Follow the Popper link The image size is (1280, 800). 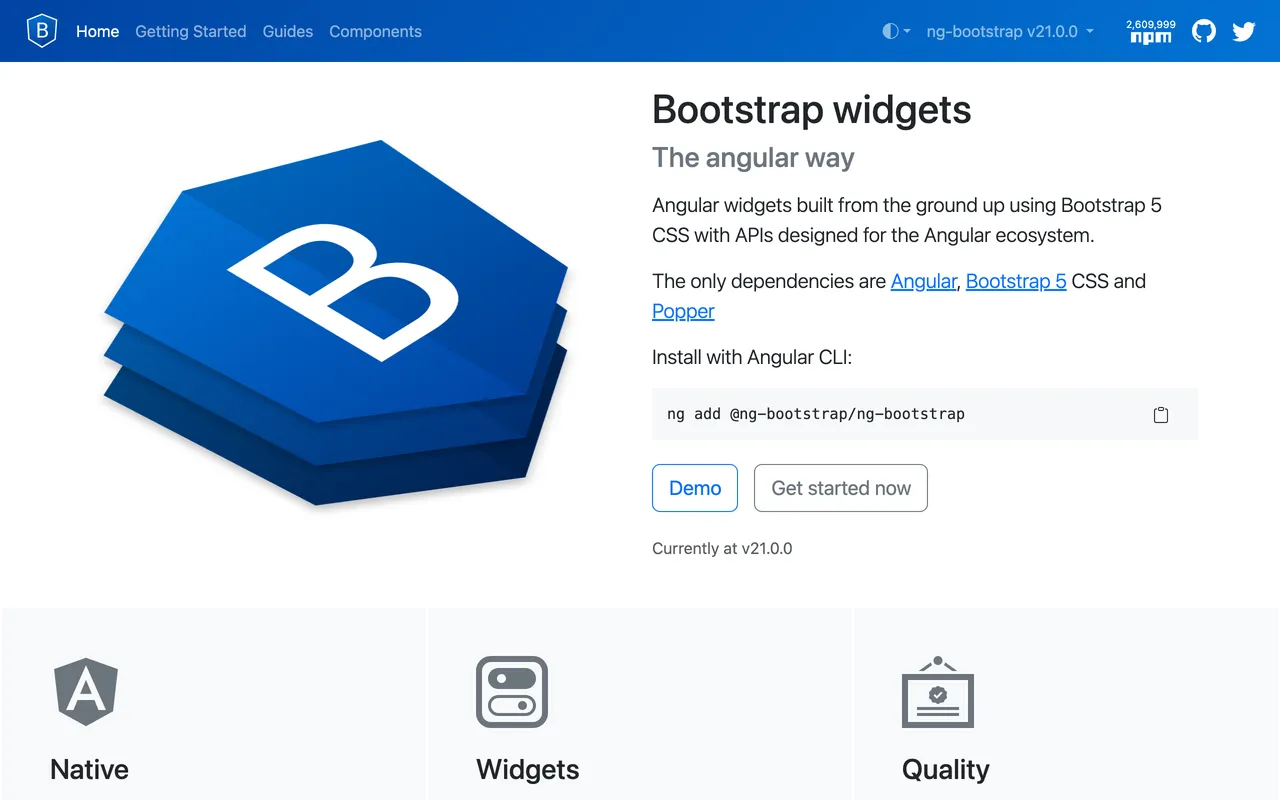(x=683, y=311)
